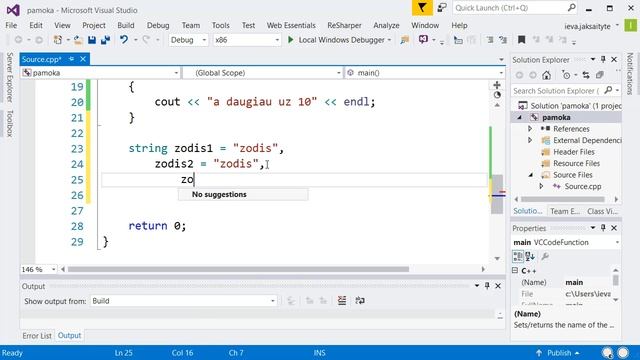Click Solution Explorer Home icon
This screenshot has width=640, height=360.
[x=547, y=75]
